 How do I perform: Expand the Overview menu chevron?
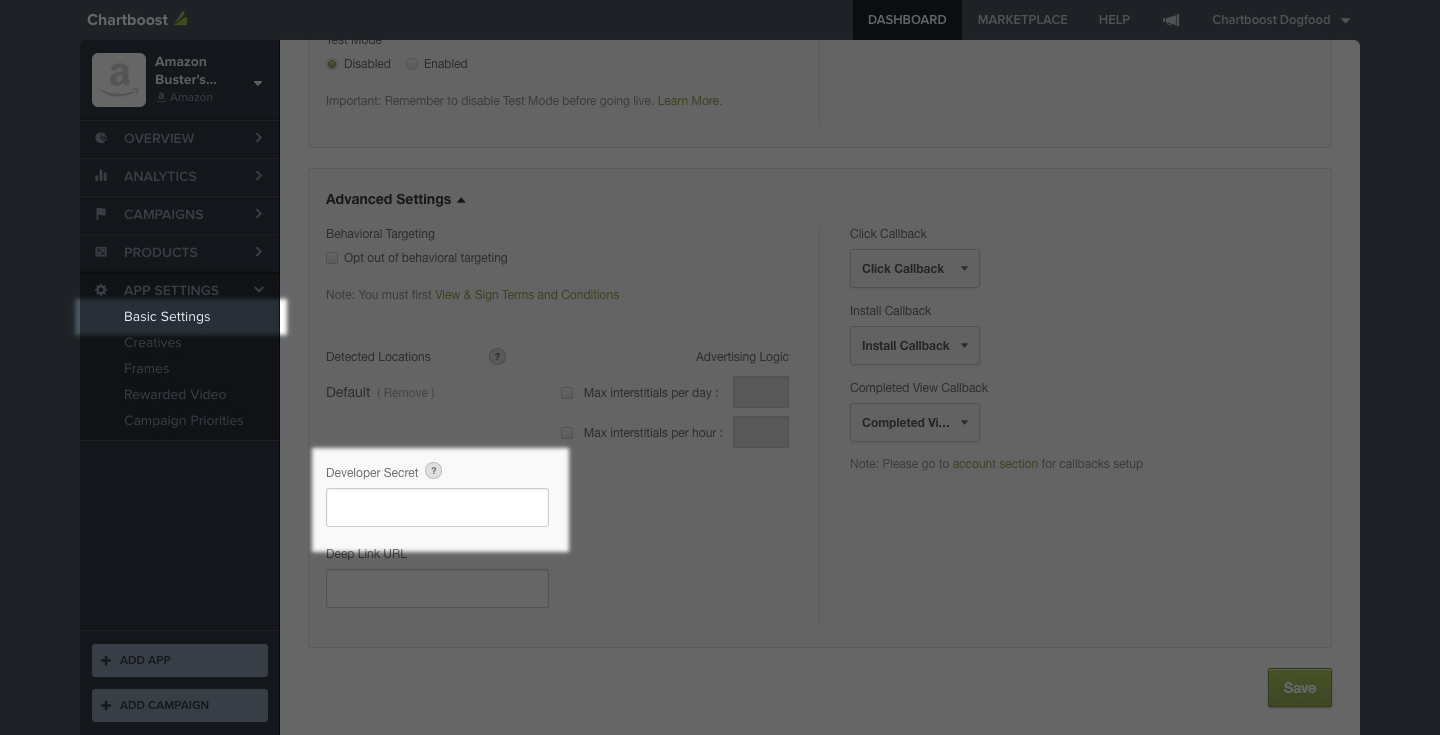coord(258,138)
